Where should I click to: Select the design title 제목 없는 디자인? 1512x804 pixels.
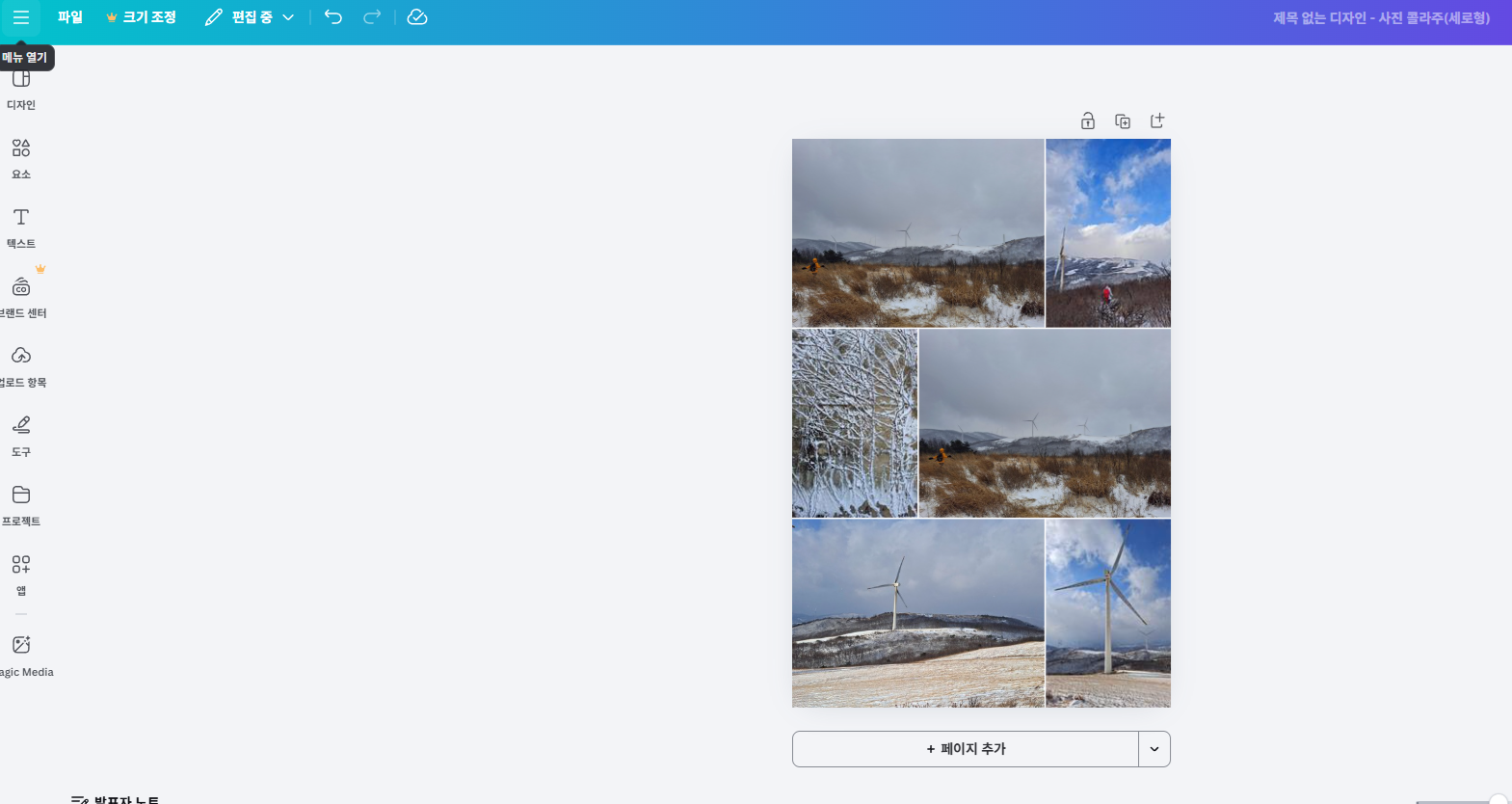tap(1381, 18)
